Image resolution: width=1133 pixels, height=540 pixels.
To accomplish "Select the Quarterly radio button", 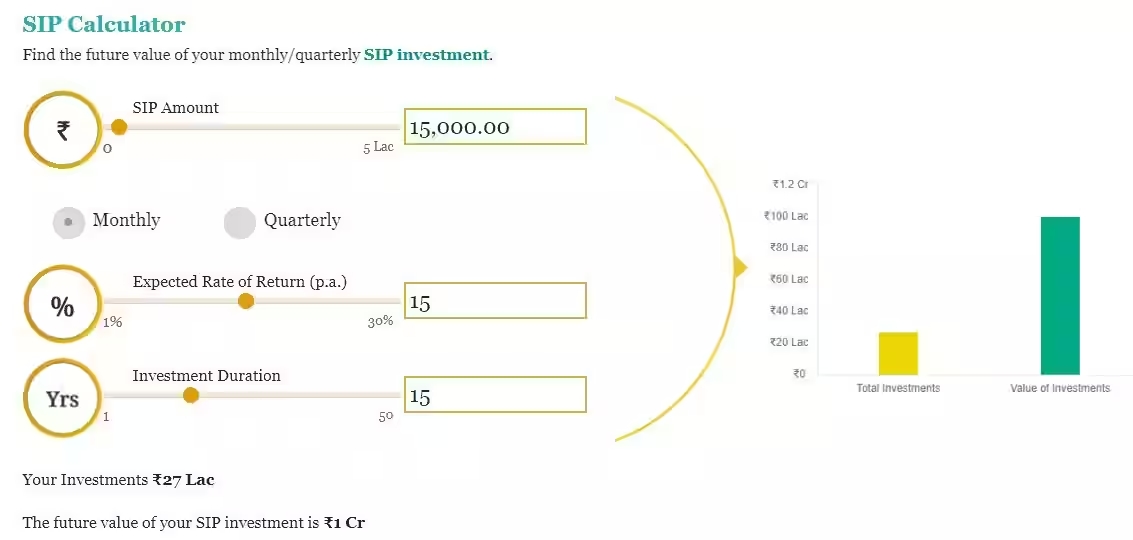I will click(x=240, y=222).
